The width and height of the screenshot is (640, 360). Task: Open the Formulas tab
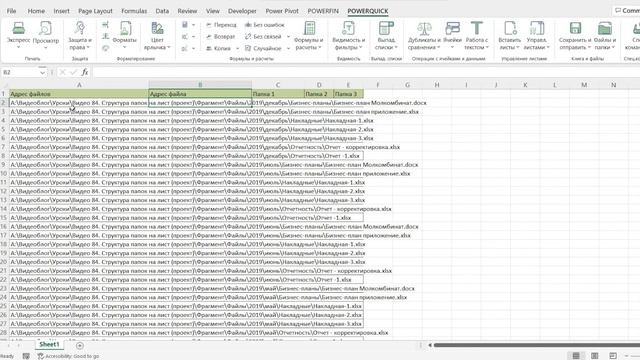tap(134, 11)
